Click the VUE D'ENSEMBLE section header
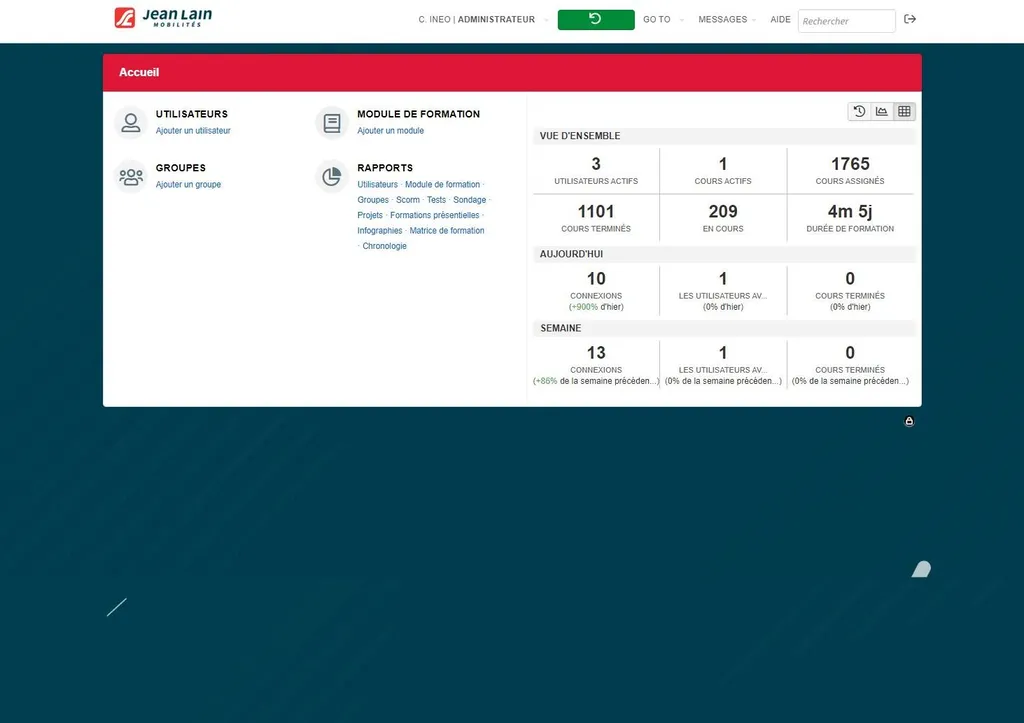 tap(724, 136)
